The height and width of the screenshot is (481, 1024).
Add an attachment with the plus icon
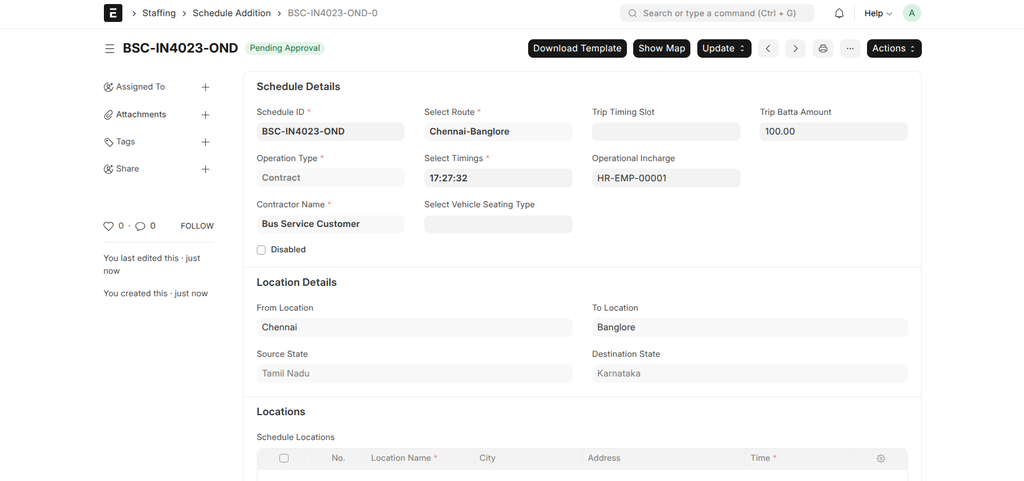coord(205,115)
